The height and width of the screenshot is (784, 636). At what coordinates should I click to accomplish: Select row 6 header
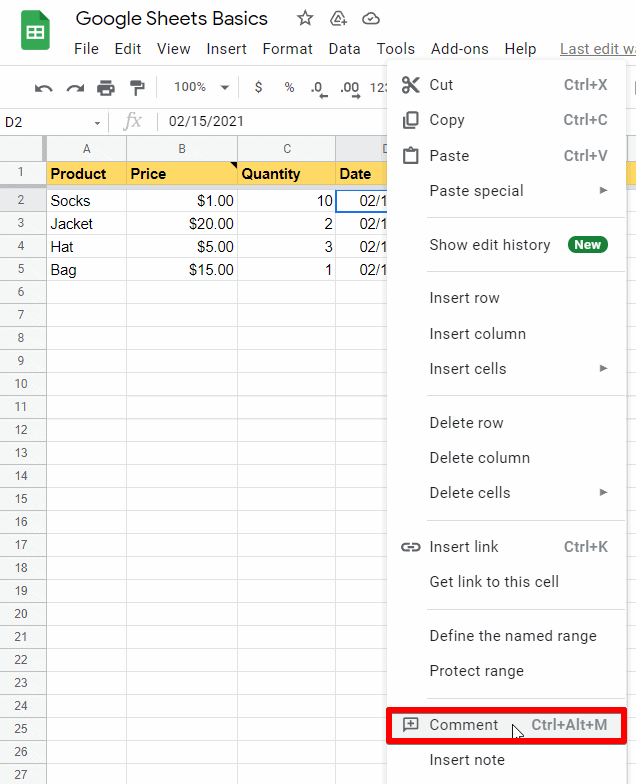[x=21, y=292]
